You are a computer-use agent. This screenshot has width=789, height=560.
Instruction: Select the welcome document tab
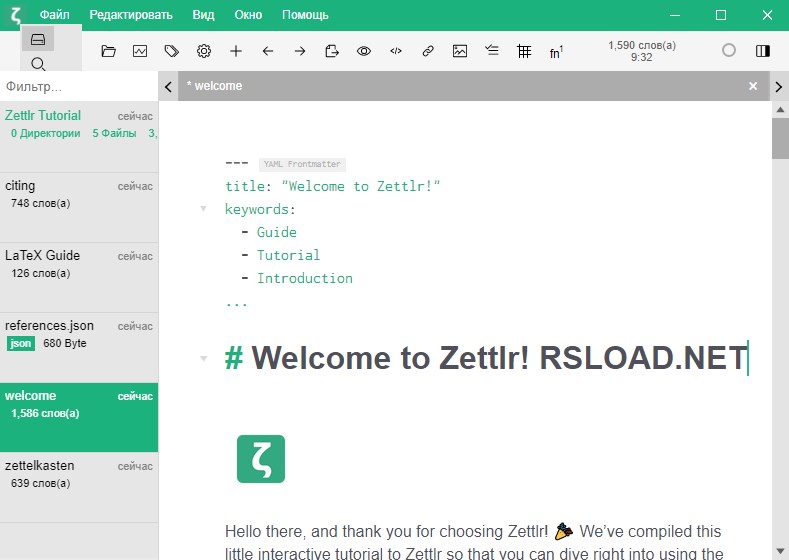(473, 86)
